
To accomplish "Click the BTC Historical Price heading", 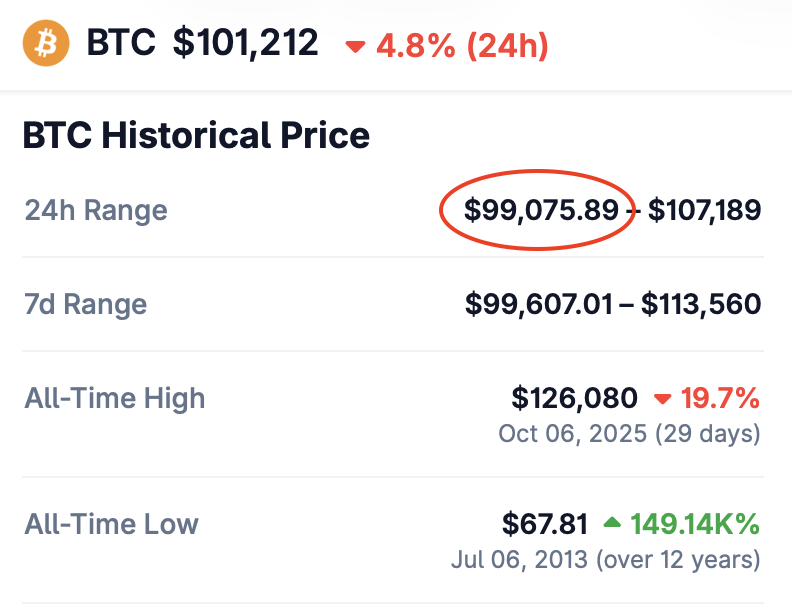I will [x=196, y=135].
